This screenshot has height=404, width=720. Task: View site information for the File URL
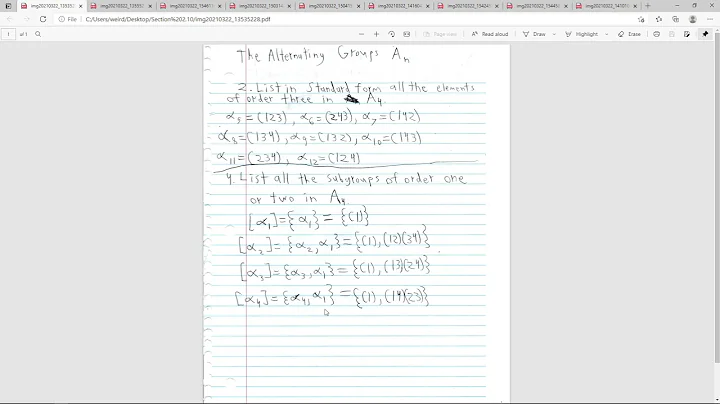(x=67, y=19)
